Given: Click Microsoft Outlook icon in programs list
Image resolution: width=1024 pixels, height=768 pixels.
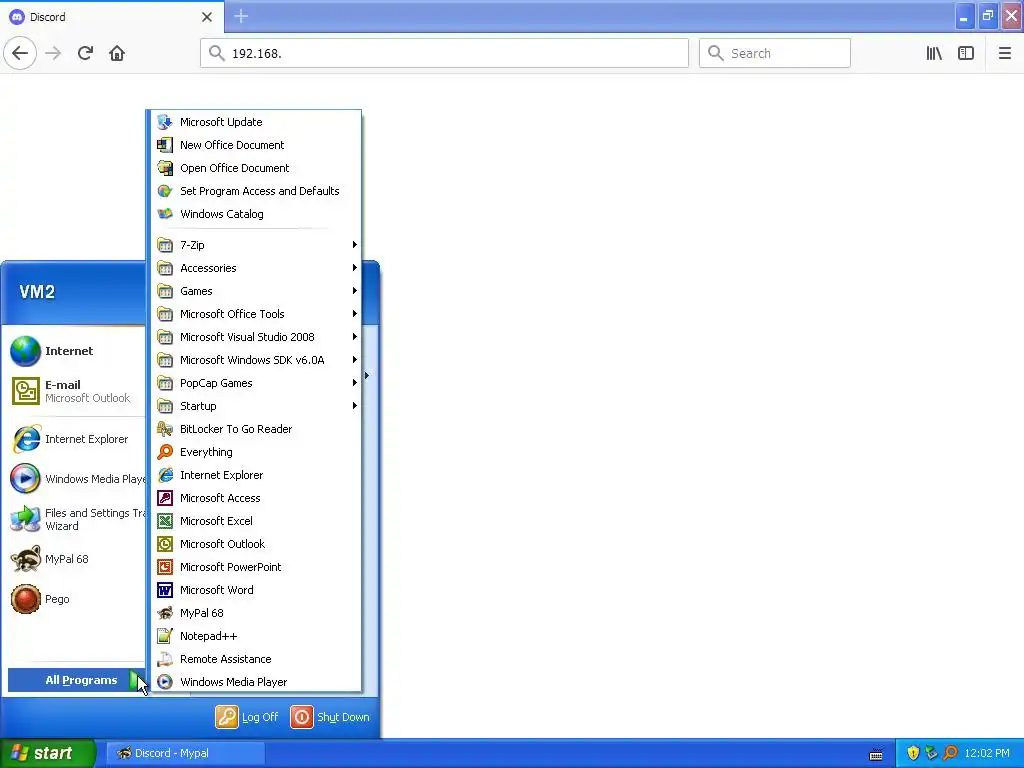Looking at the screenshot, I should point(165,544).
